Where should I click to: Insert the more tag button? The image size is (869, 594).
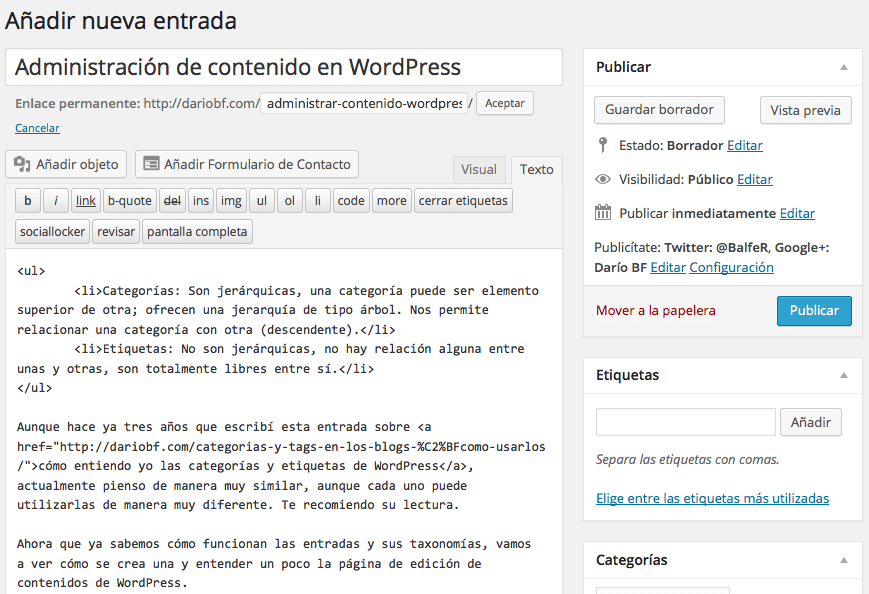click(392, 201)
